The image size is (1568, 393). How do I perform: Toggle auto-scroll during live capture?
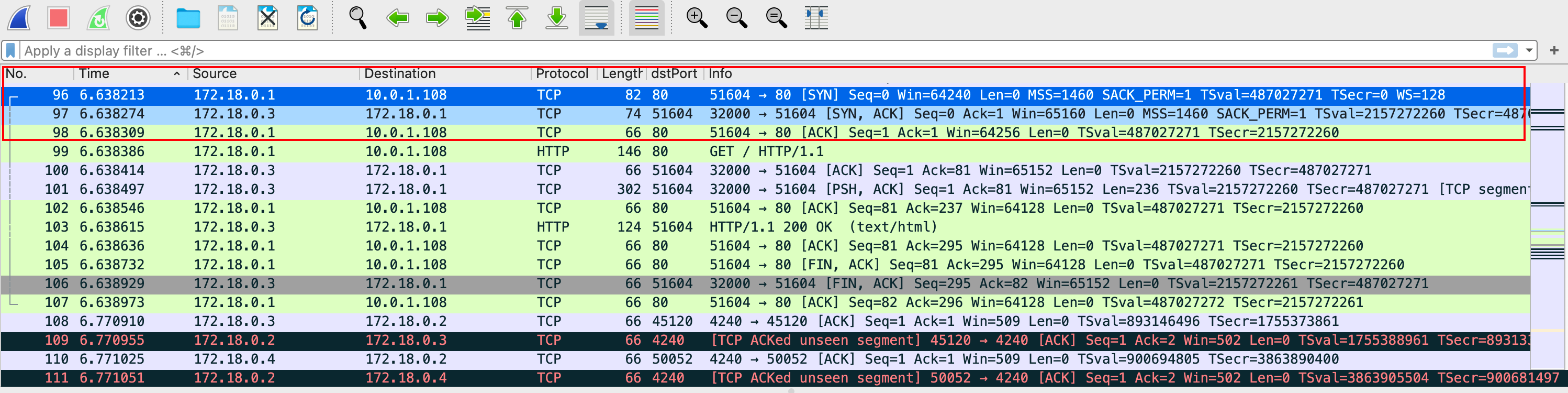[x=597, y=18]
